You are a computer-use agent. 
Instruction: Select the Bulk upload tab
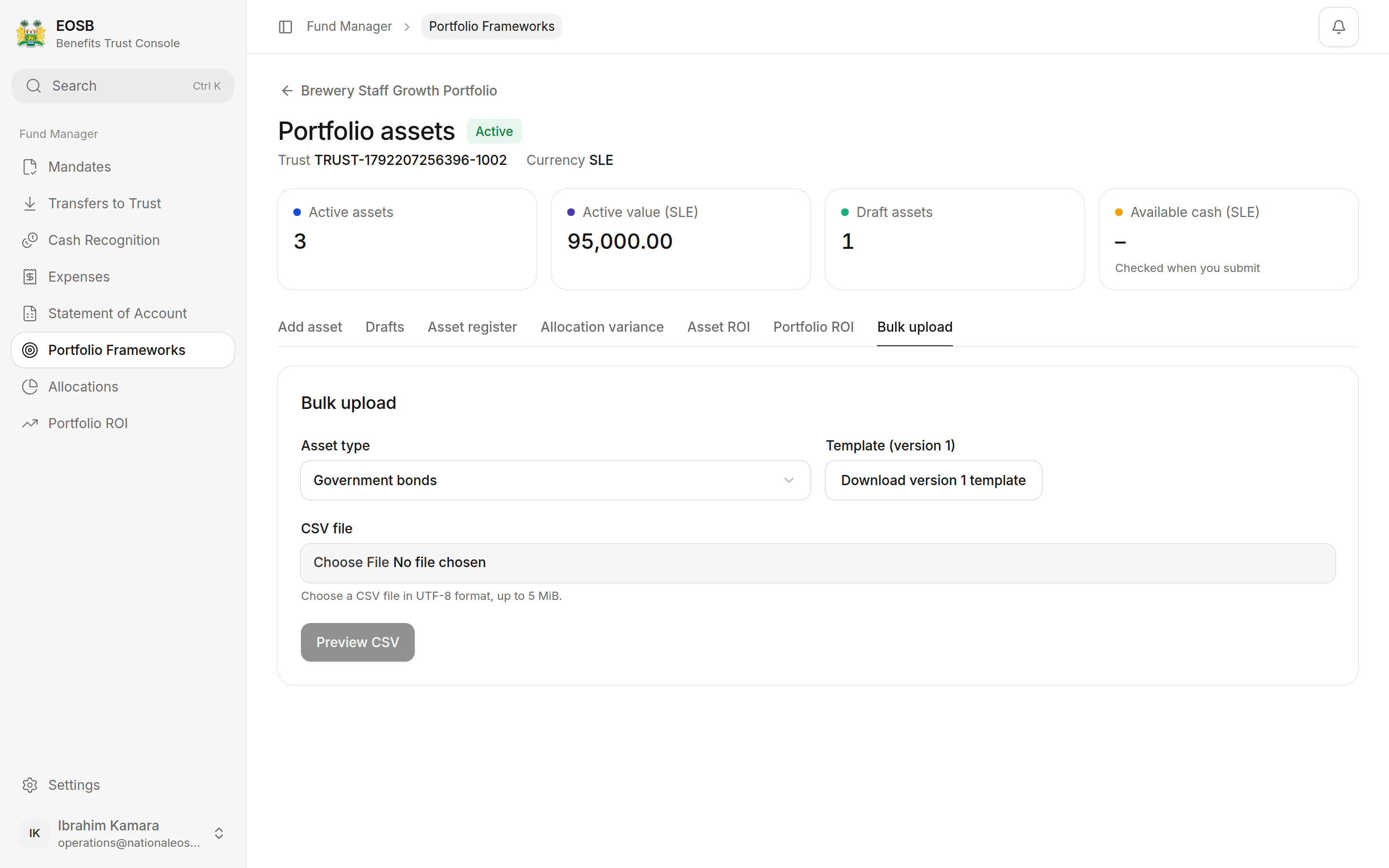click(x=914, y=326)
